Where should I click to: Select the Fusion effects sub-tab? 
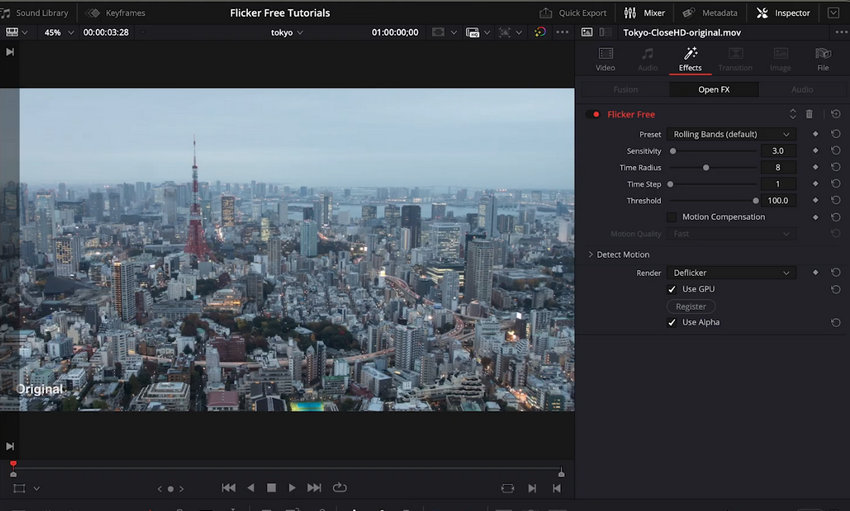click(625, 89)
